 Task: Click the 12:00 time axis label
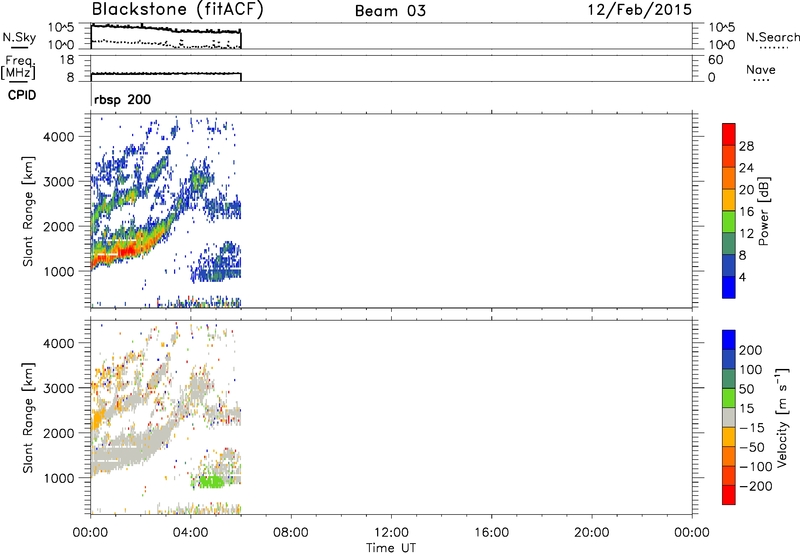pyautogui.click(x=391, y=533)
